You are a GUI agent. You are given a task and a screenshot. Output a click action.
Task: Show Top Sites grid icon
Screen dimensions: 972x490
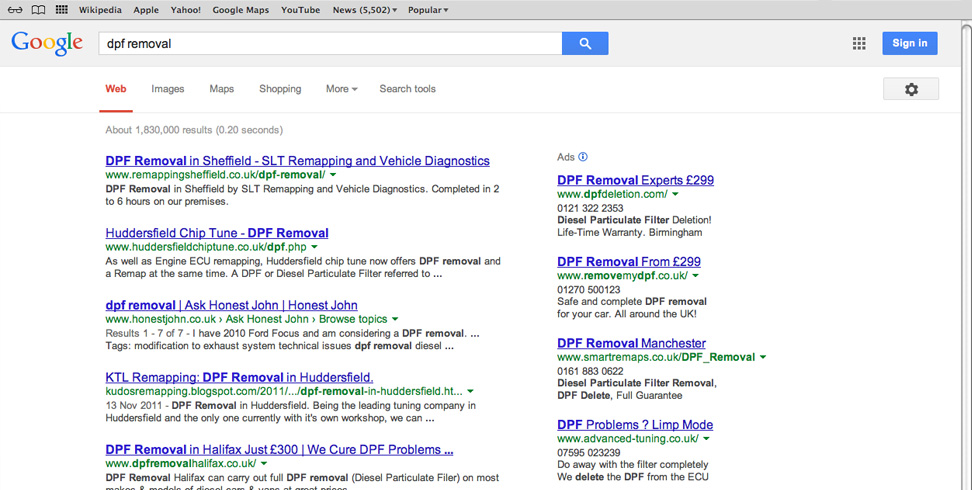click(x=61, y=10)
